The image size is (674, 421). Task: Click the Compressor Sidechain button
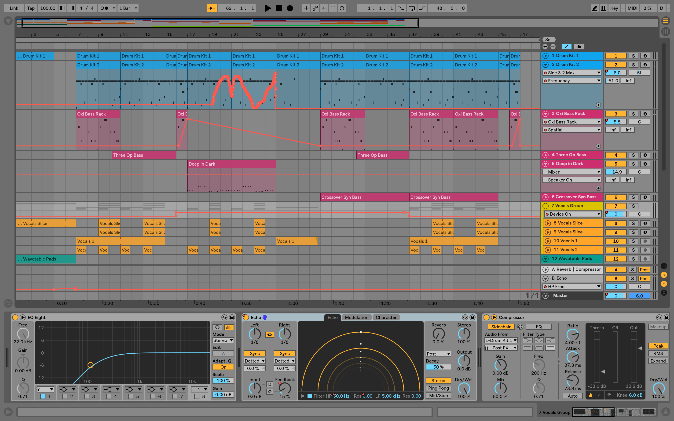[501, 327]
